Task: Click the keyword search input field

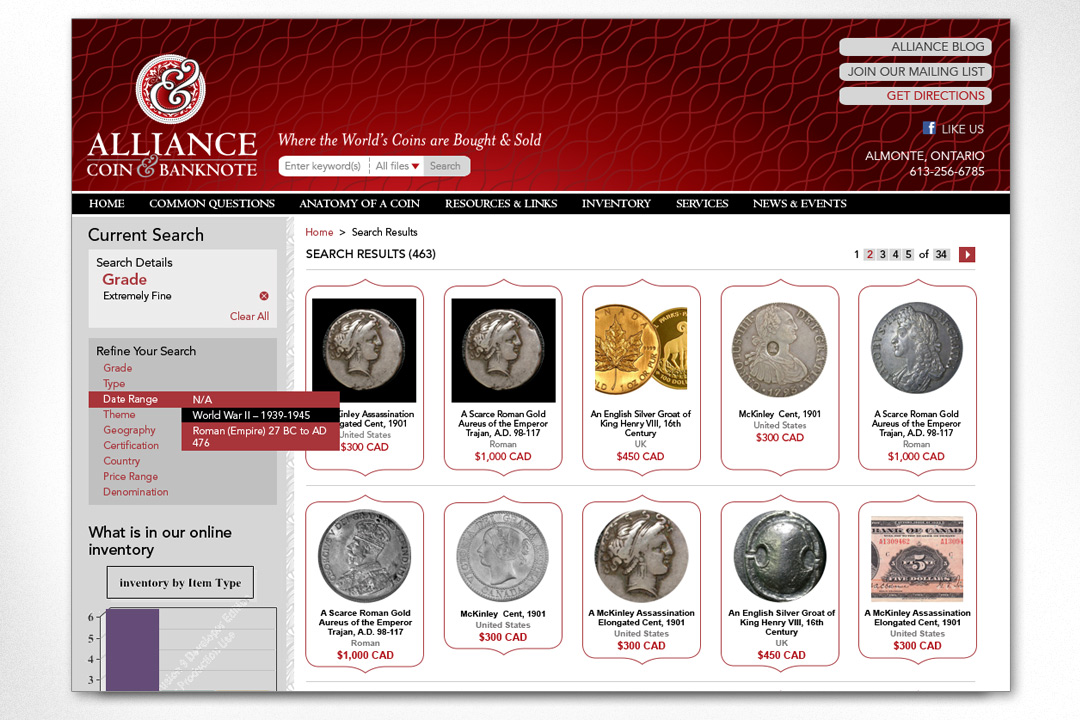Action: [323, 166]
